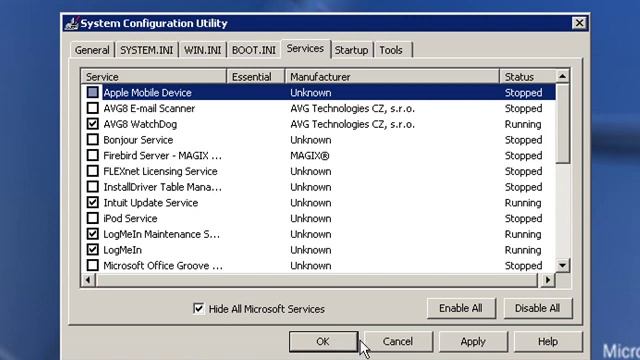
Task: Confirm with the OK button
Action: (x=323, y=342)
